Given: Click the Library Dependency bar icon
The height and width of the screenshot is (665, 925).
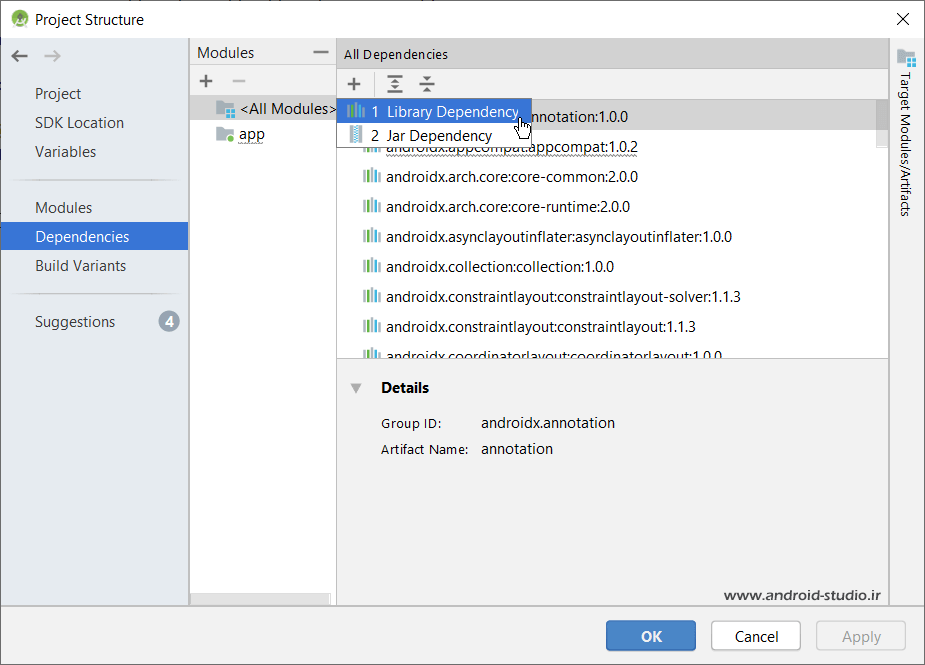Looking at the screenshot, I should tap(356, 110).
